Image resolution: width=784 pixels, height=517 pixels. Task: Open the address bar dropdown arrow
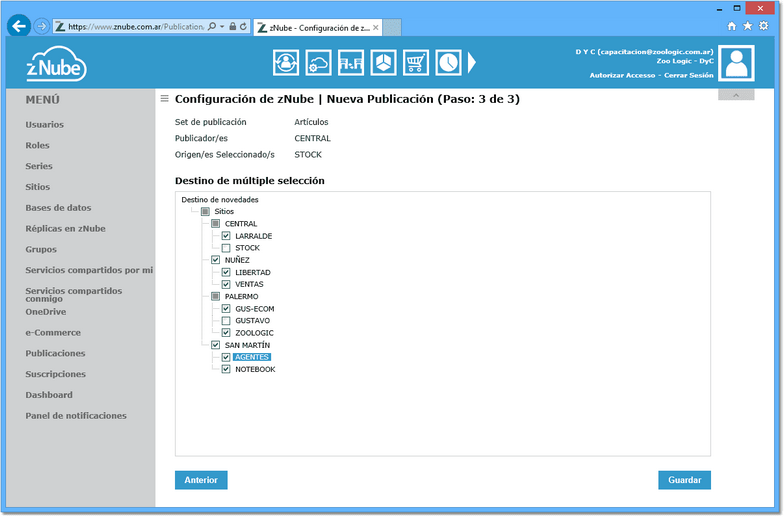pyautogui.click(x=222, y=26)
